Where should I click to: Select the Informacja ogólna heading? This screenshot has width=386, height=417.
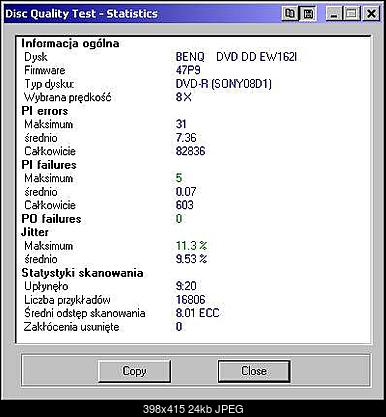(70, 43)
